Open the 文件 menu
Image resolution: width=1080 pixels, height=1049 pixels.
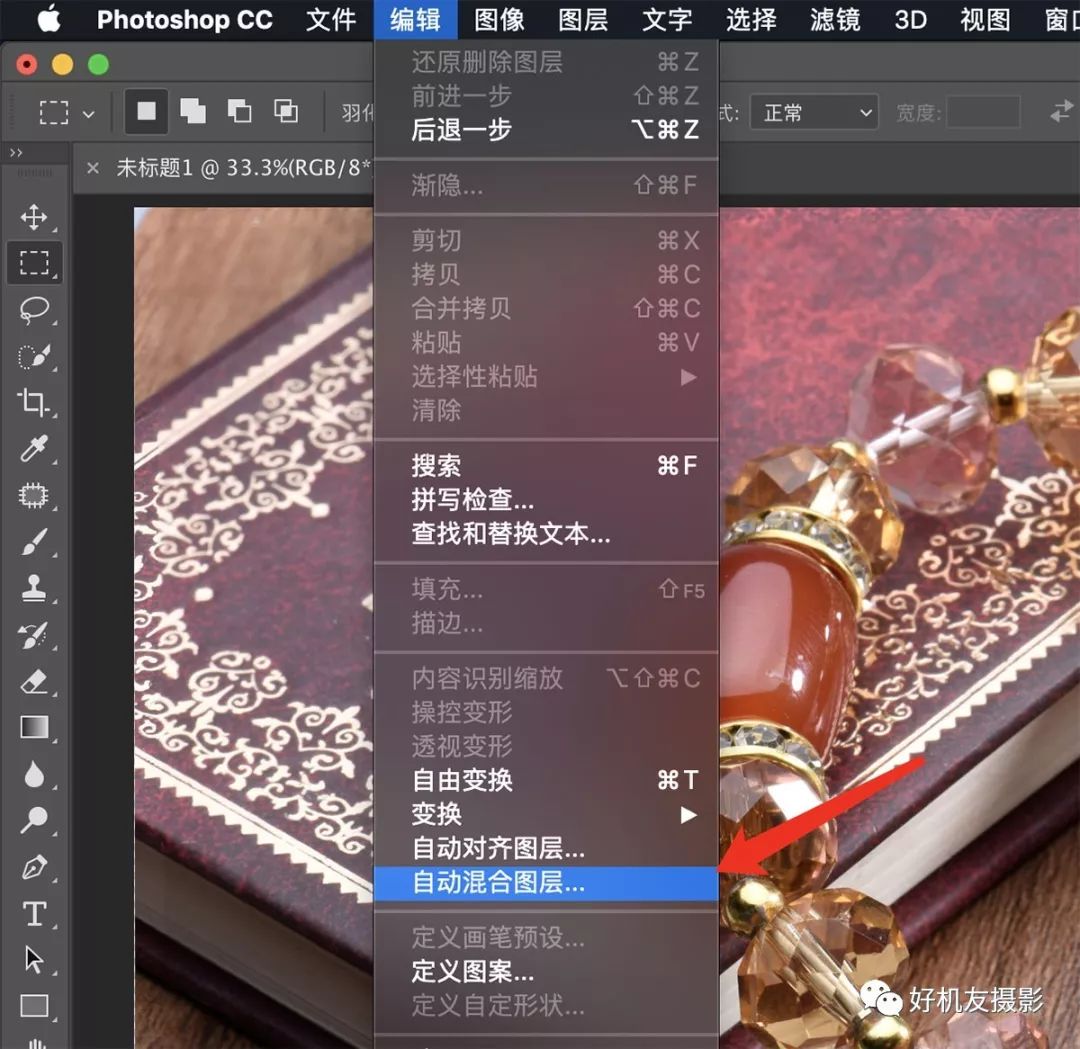331,19
